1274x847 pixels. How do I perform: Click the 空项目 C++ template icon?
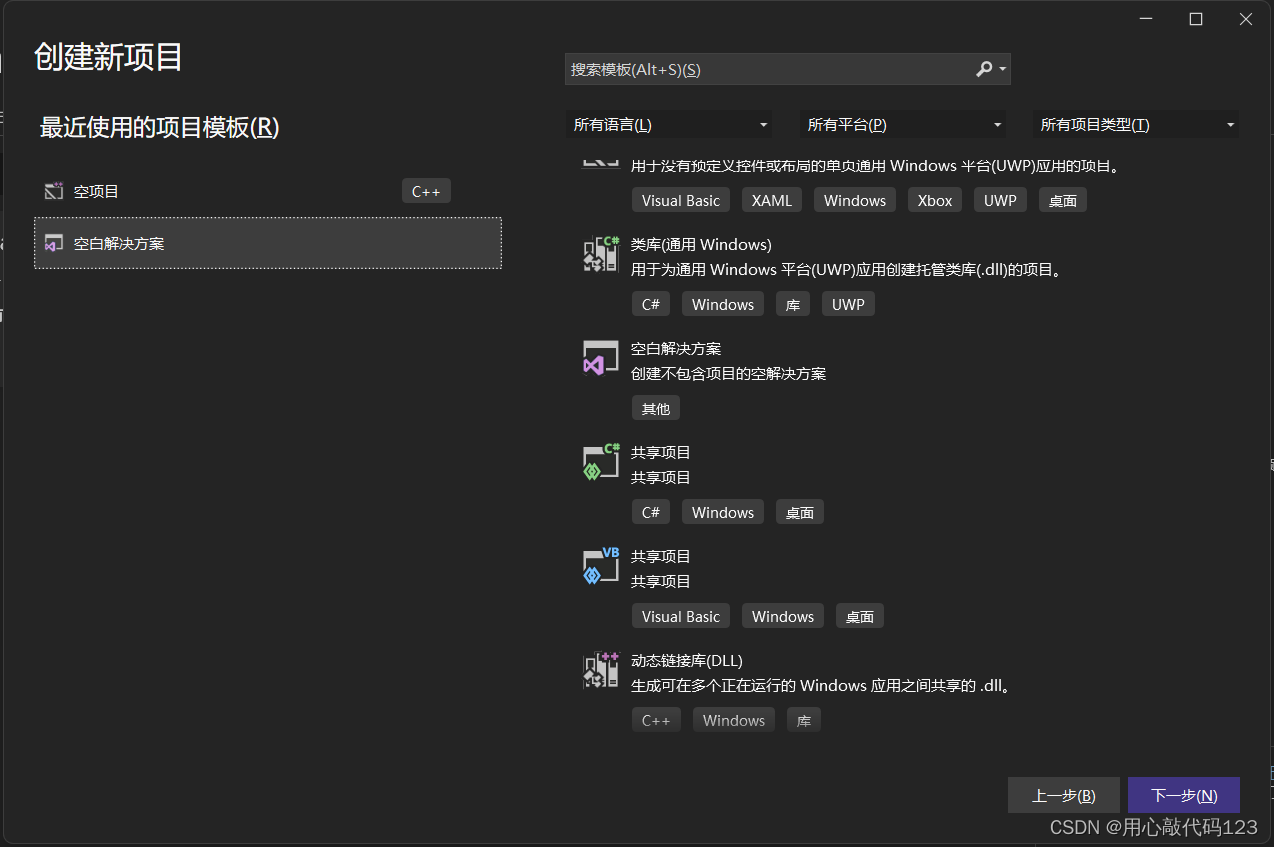[x=54, y=191]
